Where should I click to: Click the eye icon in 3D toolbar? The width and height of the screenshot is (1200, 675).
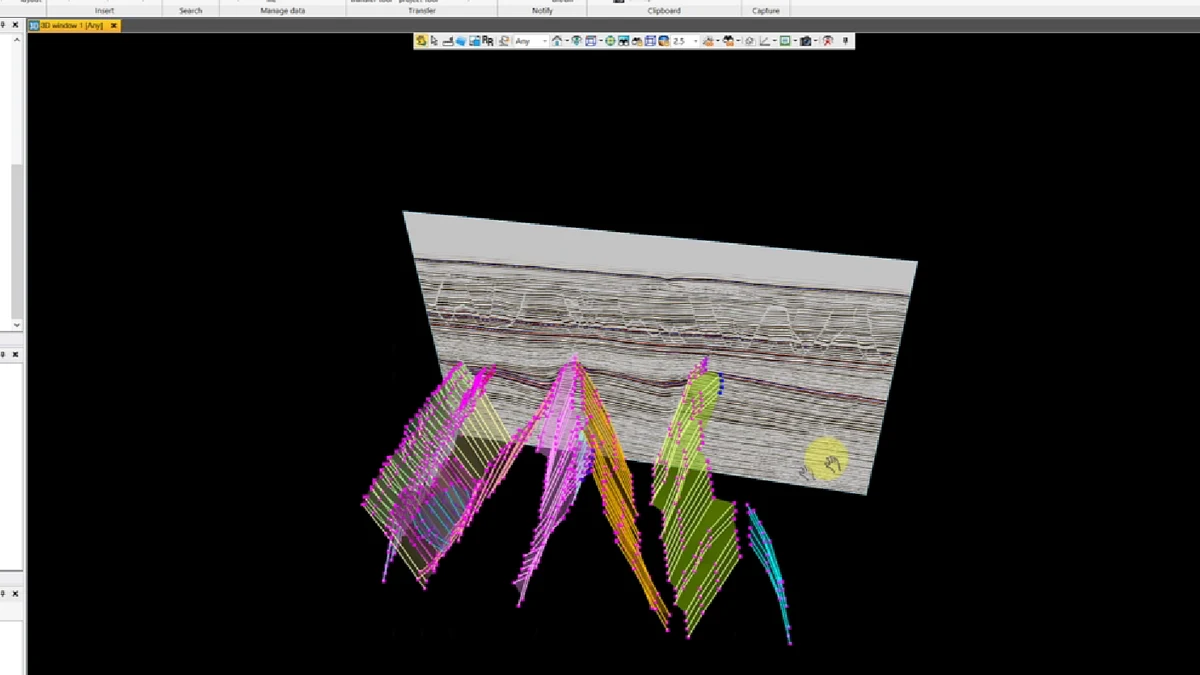[576, 41]
